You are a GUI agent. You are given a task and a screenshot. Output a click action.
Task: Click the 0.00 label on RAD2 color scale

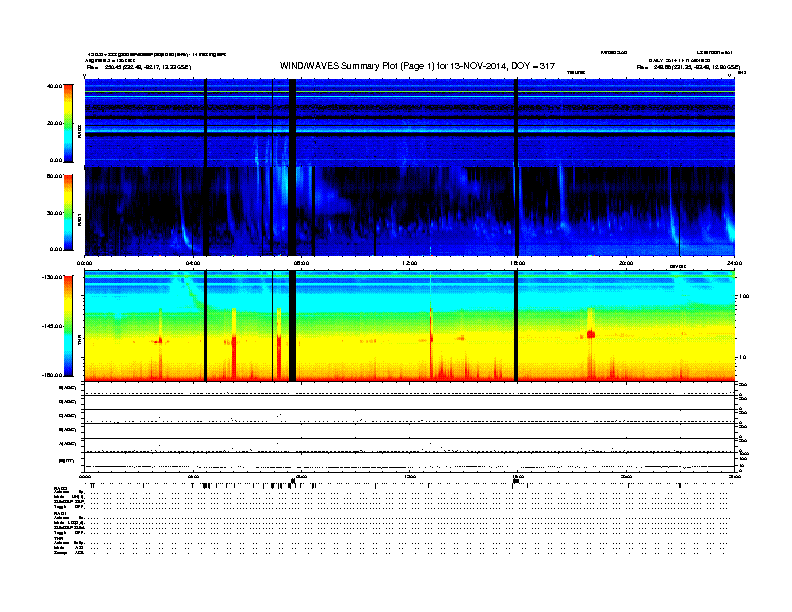pos(56,160)
